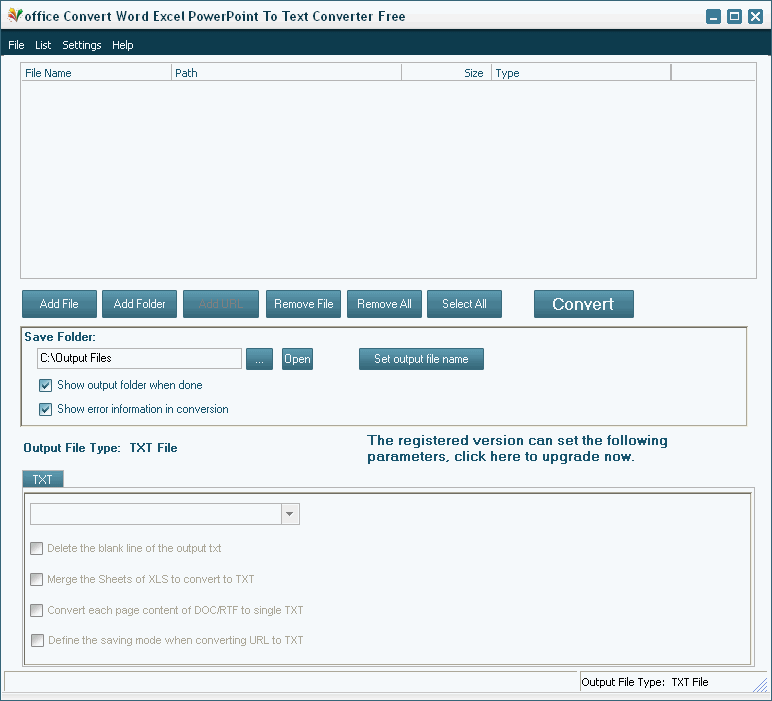Viewport: 772px width, 701px height.
Task: Click the Add File button
Action: (59, 304)
